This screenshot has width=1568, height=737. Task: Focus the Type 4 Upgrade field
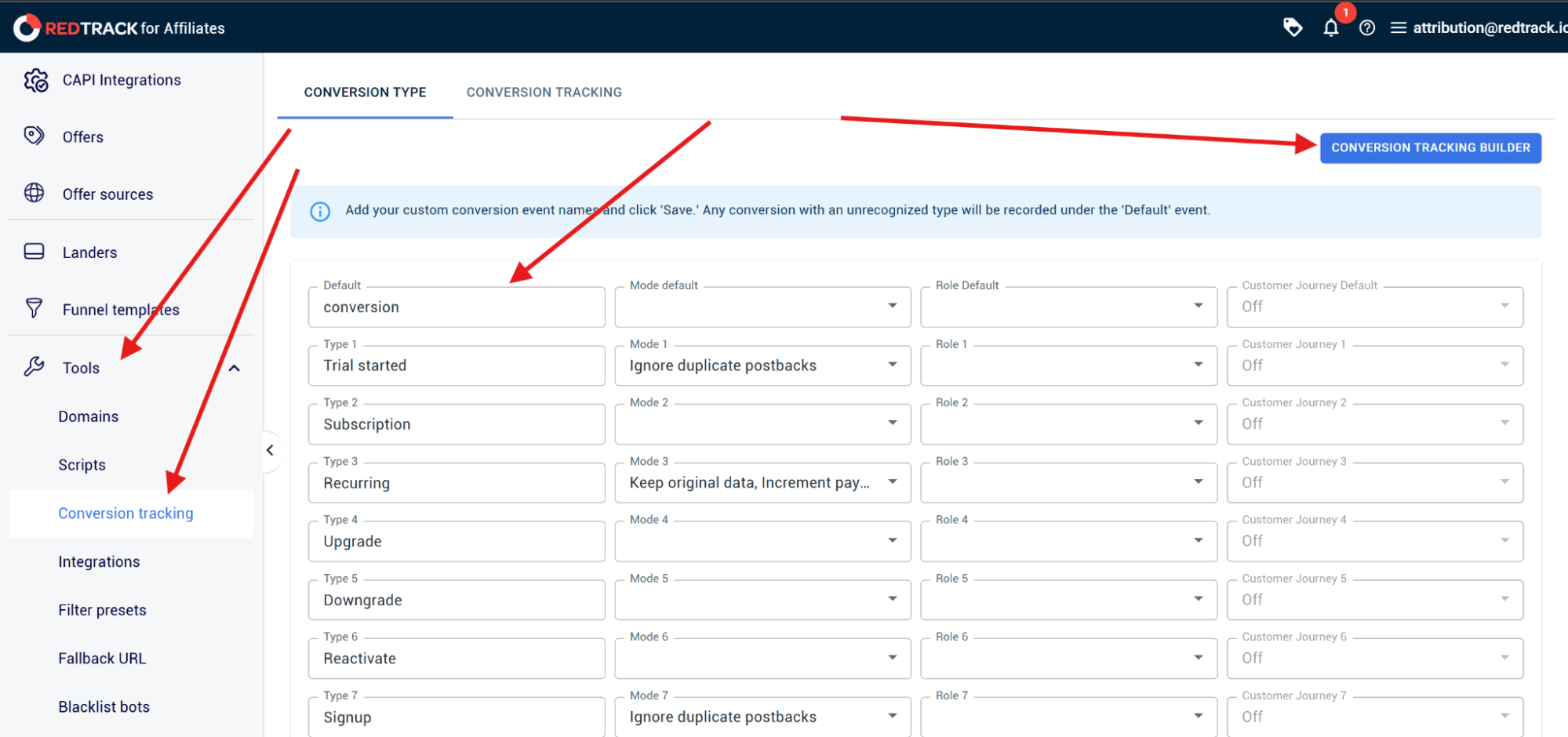(x=457, y=541)
